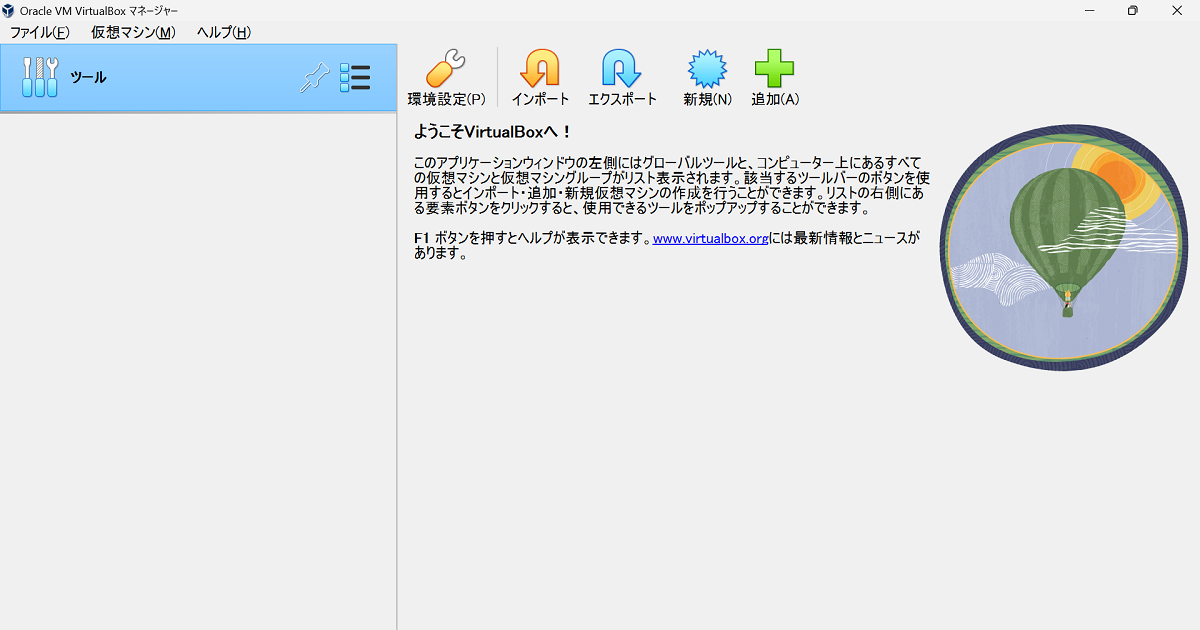Toggle pinning of the Tools pane
The width and height of the screenshot is (1200, 630).
click(314, 76)
